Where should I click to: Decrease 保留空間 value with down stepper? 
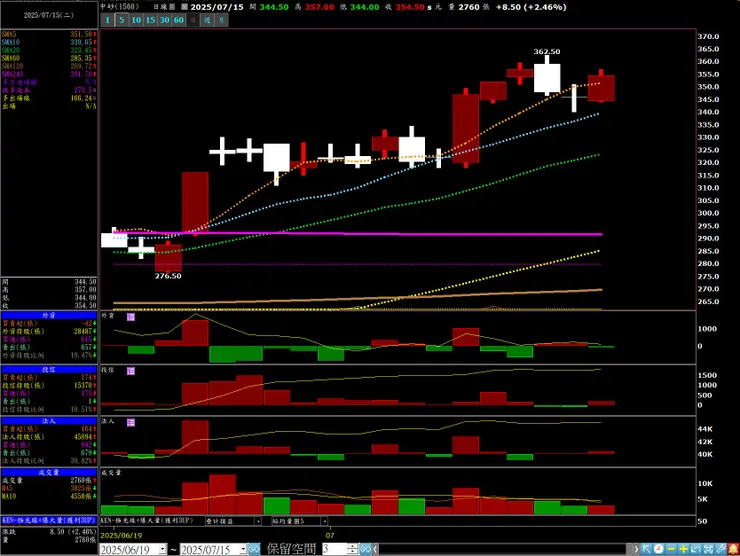pyautogui.click(x=353, y=552)
